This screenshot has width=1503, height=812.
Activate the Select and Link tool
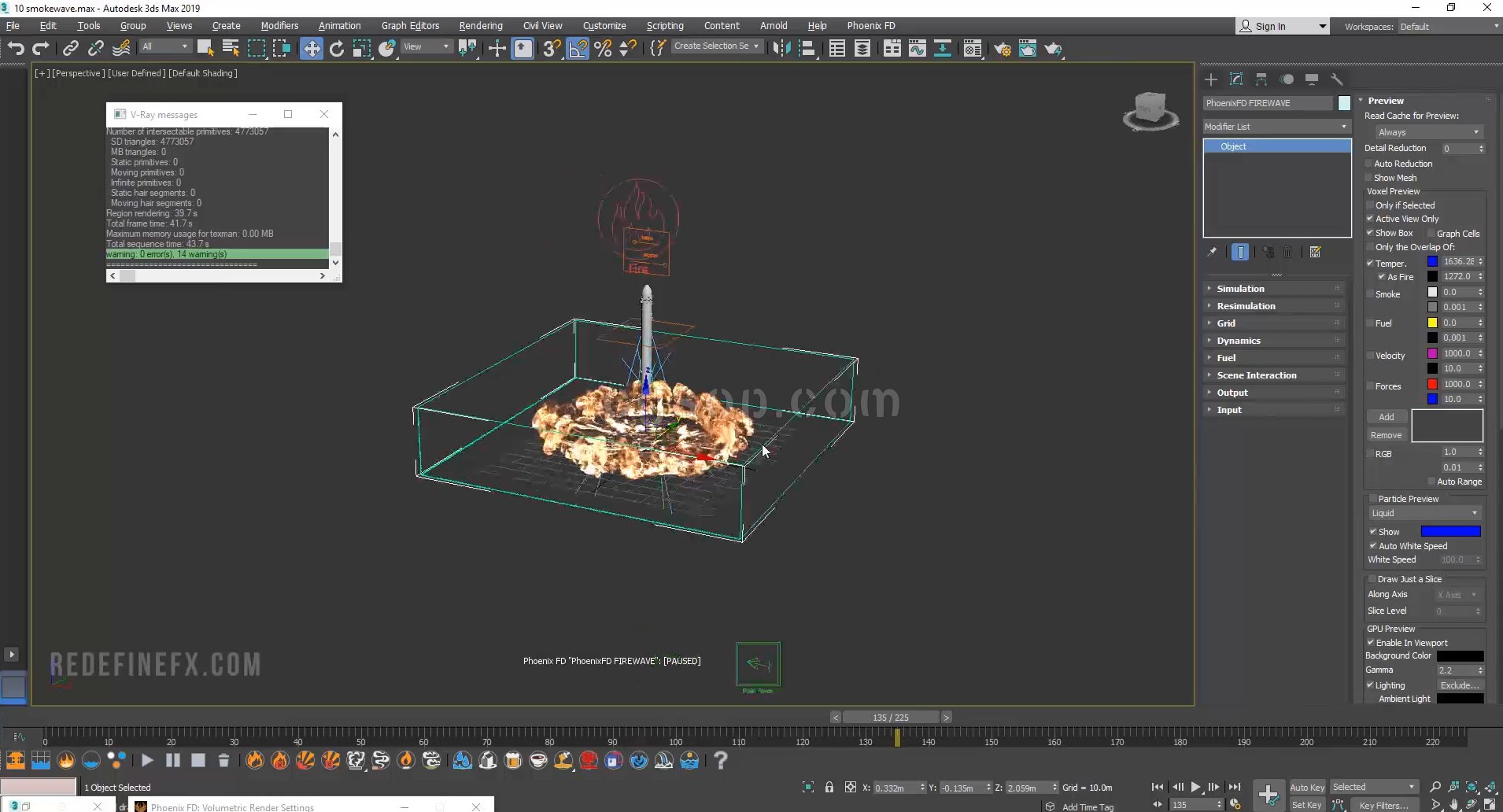pyautogui.click(x=71, y=49)
